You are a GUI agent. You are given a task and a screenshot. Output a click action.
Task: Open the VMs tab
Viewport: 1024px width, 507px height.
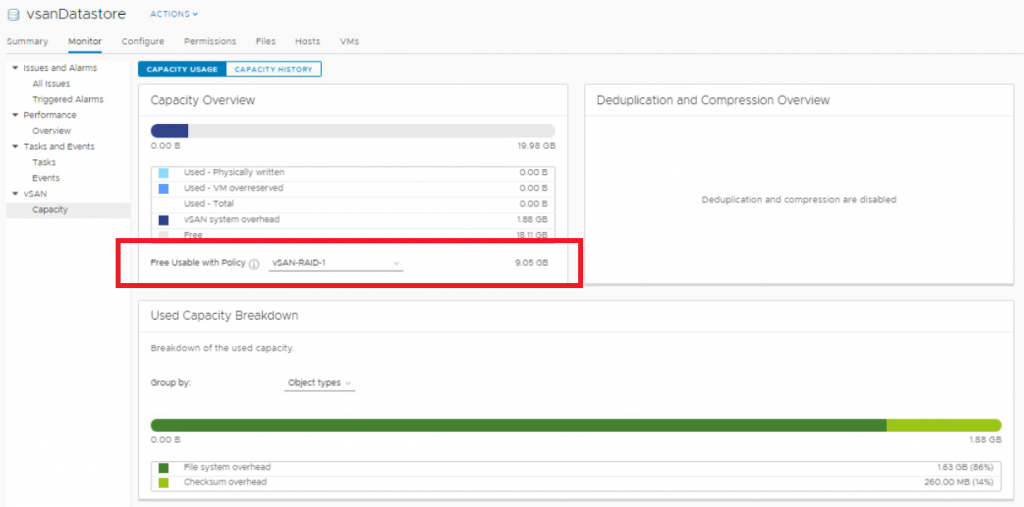[349, 41]
